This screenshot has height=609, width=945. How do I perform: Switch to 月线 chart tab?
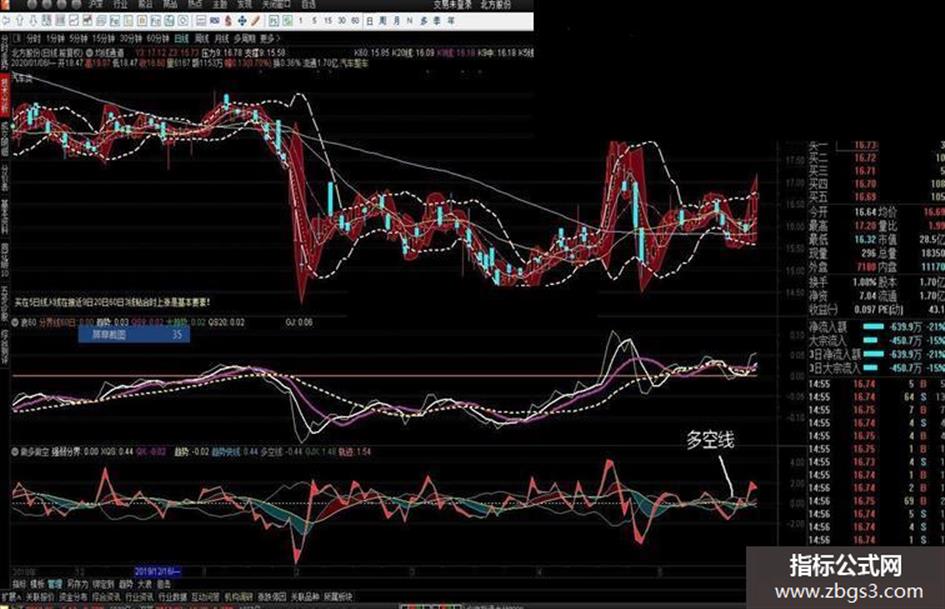point(222,38)
